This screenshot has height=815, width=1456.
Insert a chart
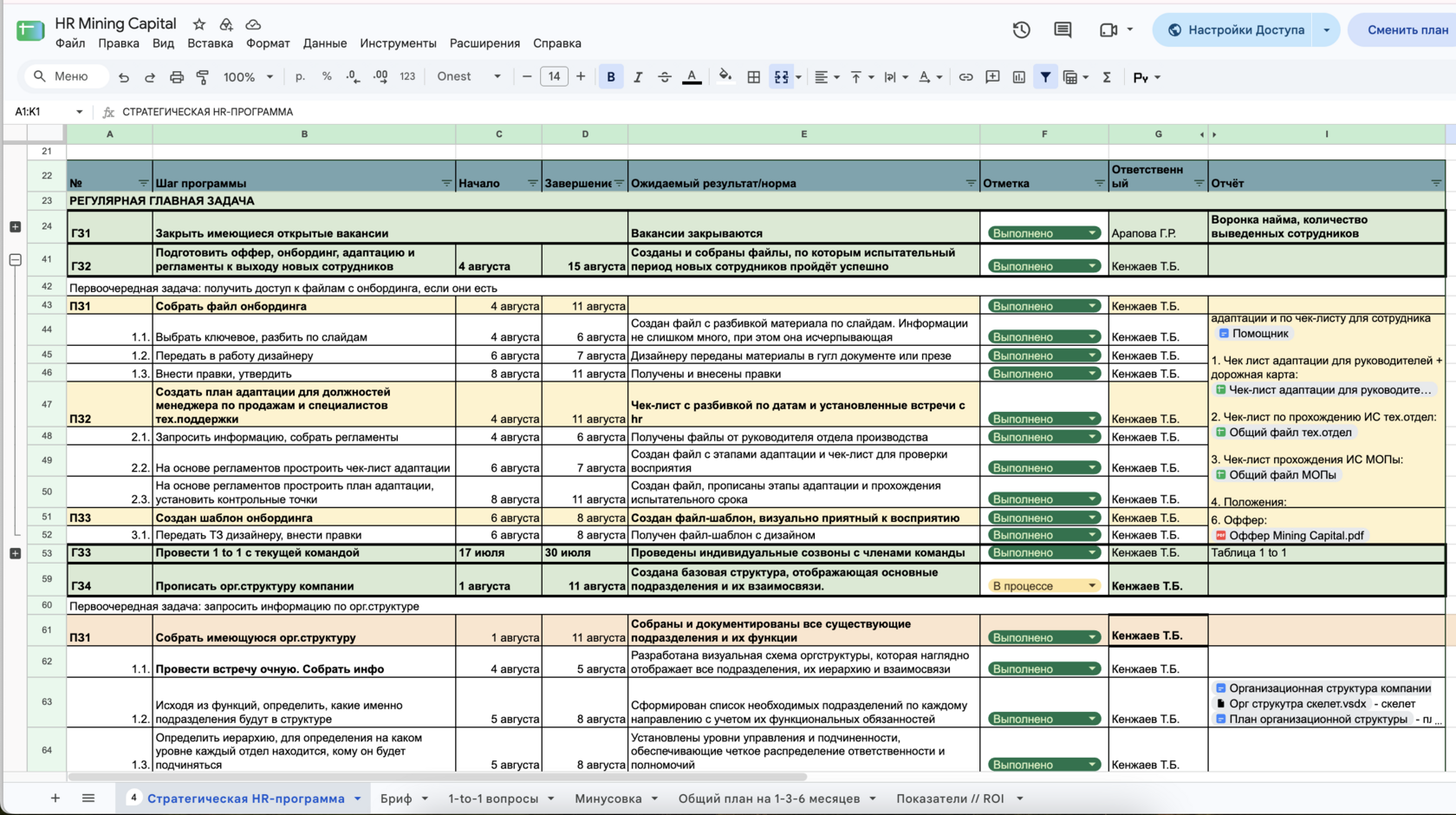click(x=1019, y=77)
